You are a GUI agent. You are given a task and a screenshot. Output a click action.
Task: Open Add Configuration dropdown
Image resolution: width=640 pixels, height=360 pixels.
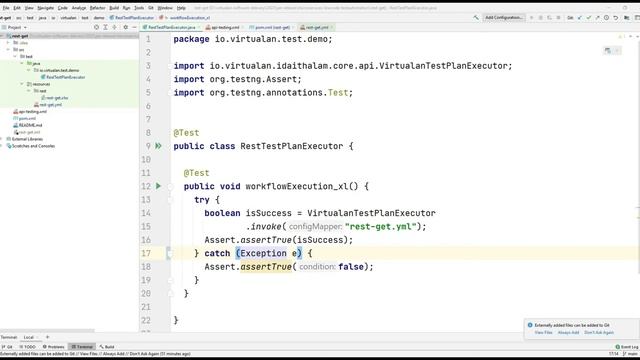(504, 18)
